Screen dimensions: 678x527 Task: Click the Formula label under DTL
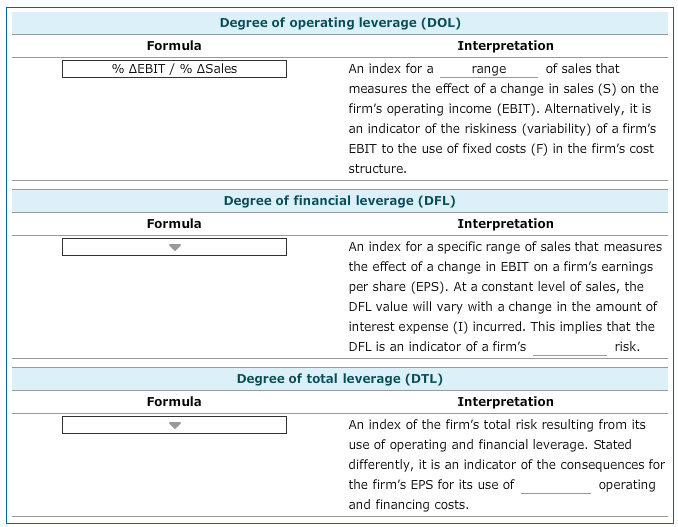174,402
